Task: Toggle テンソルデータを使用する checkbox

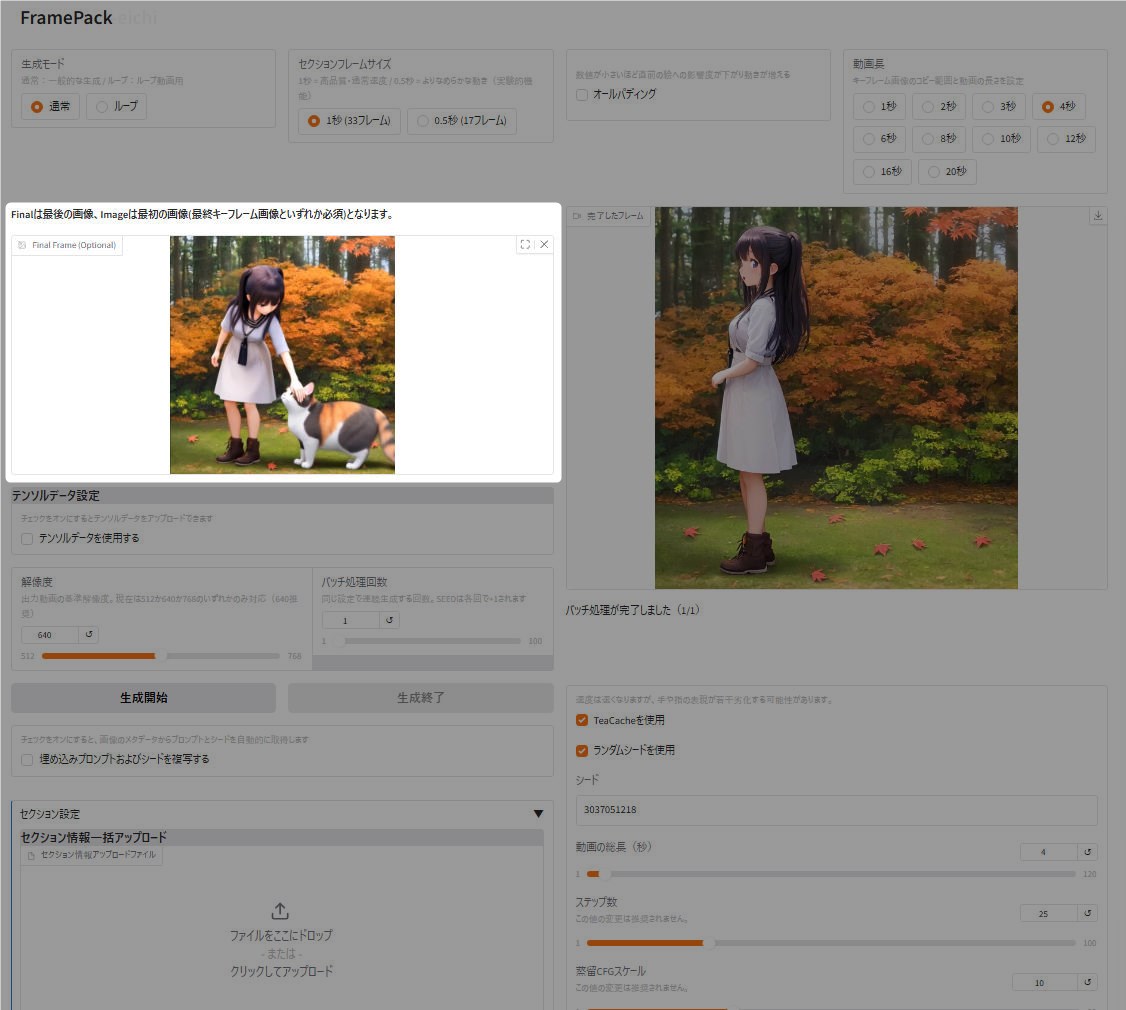Action: click(x=28, y=538)
